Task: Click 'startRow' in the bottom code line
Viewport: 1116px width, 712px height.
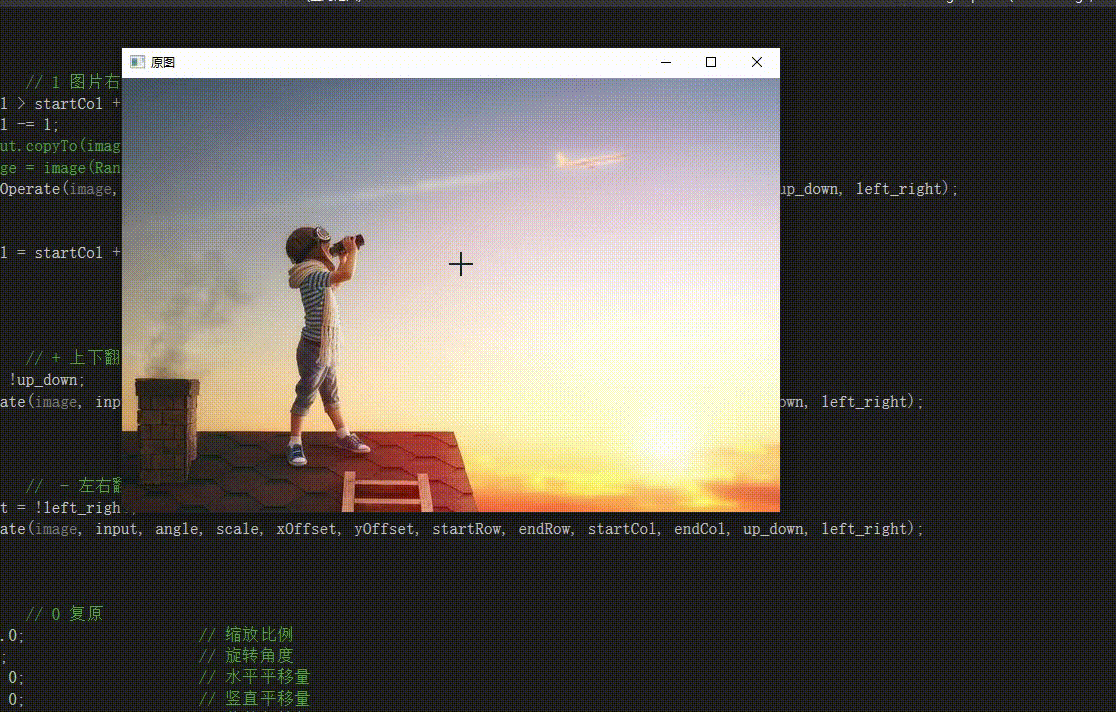Action: pyautogui.click(x=469, y=529)
